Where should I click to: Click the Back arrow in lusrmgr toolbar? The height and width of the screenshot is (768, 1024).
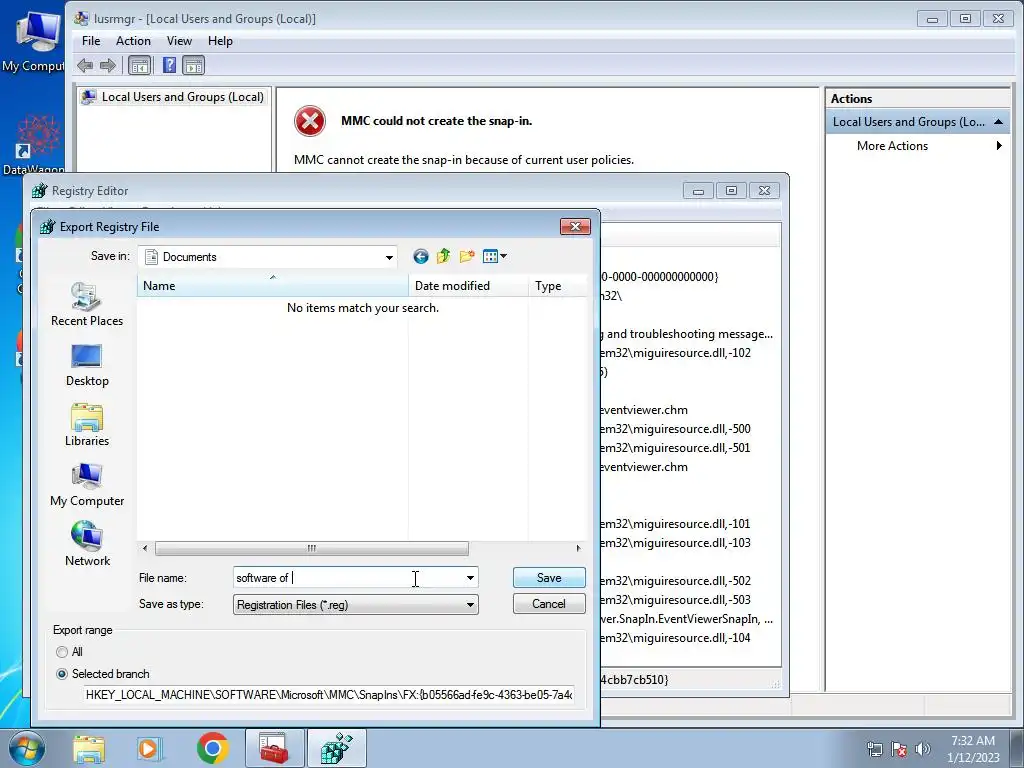[85, 65]
